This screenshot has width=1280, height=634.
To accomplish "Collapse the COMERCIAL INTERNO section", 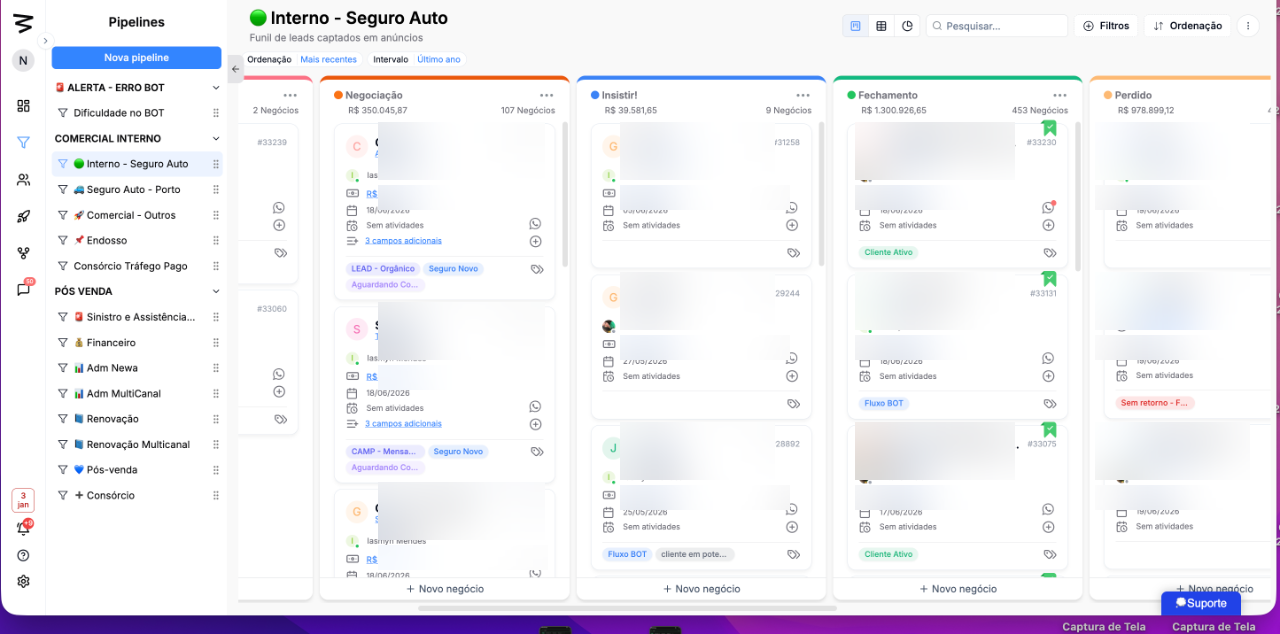I will pyautogui.click(x=215, y=139).
